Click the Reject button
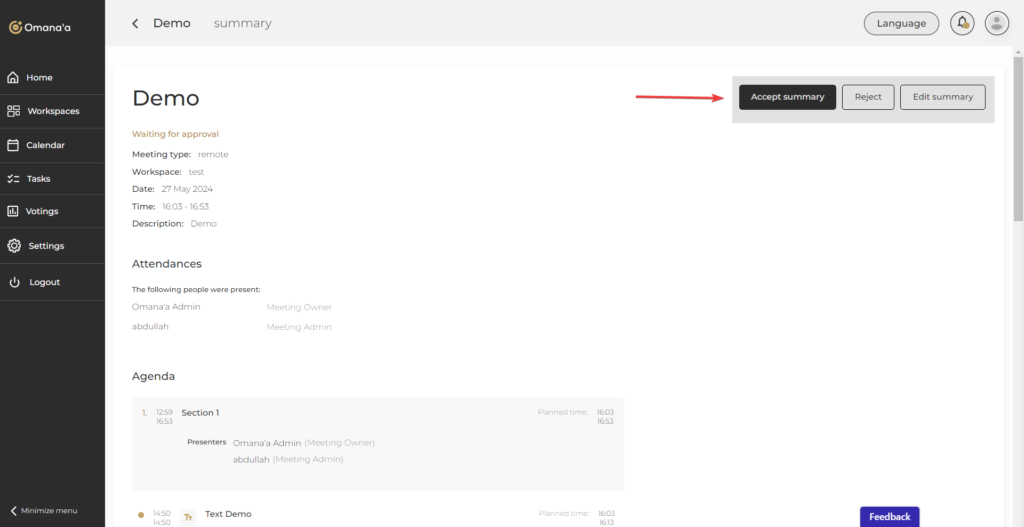The height and width of the screenshot is (527, 1024). (x=868, y=97)
